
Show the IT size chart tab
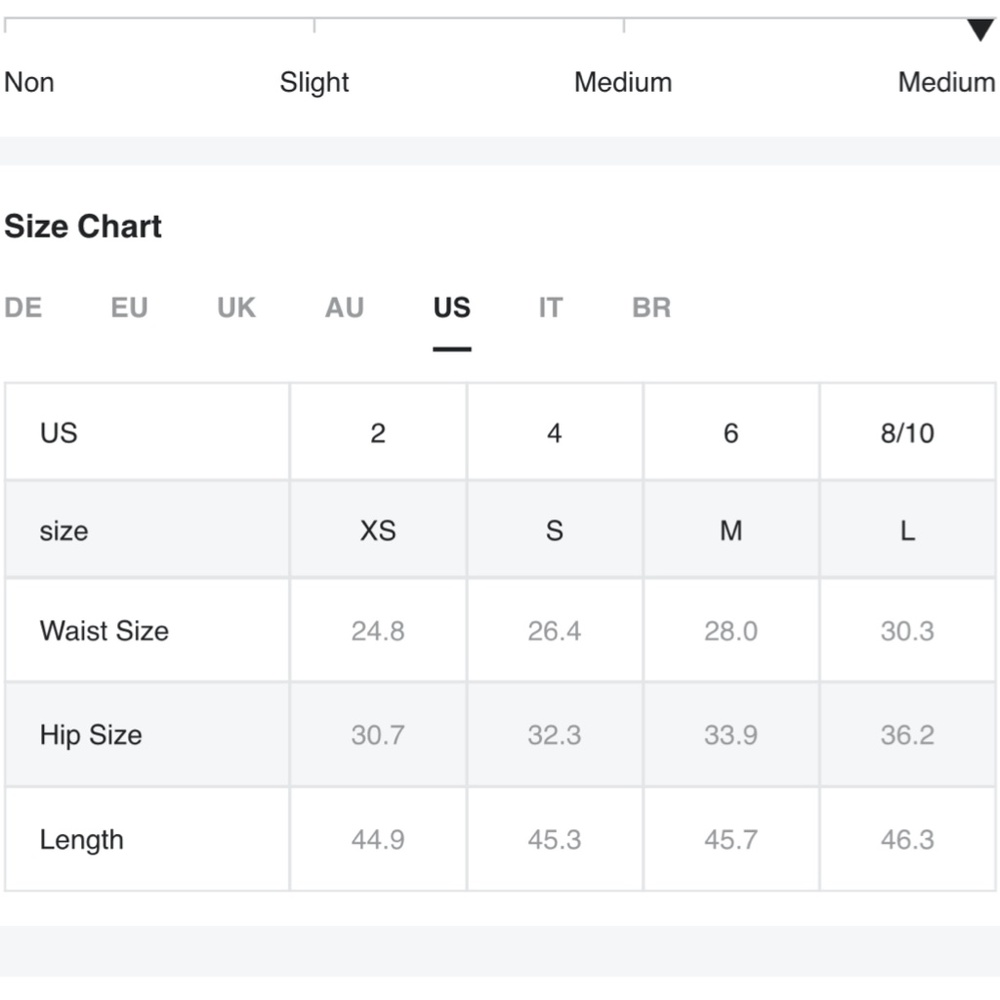551,308
